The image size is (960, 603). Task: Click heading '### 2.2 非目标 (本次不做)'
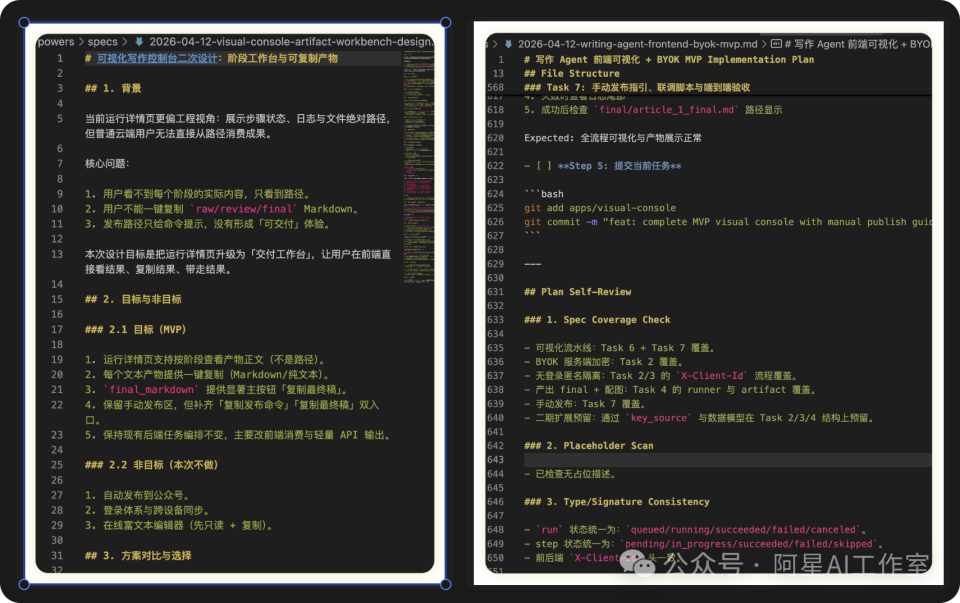(151, 465)
